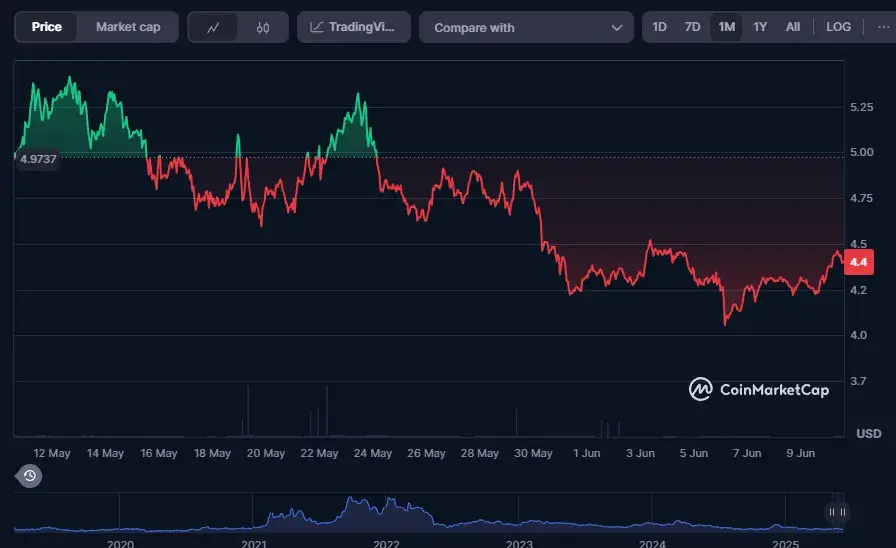This screenshot has width=896, height=548.
Task: Open the more options ellipsis menu
Action: point(883,27)
